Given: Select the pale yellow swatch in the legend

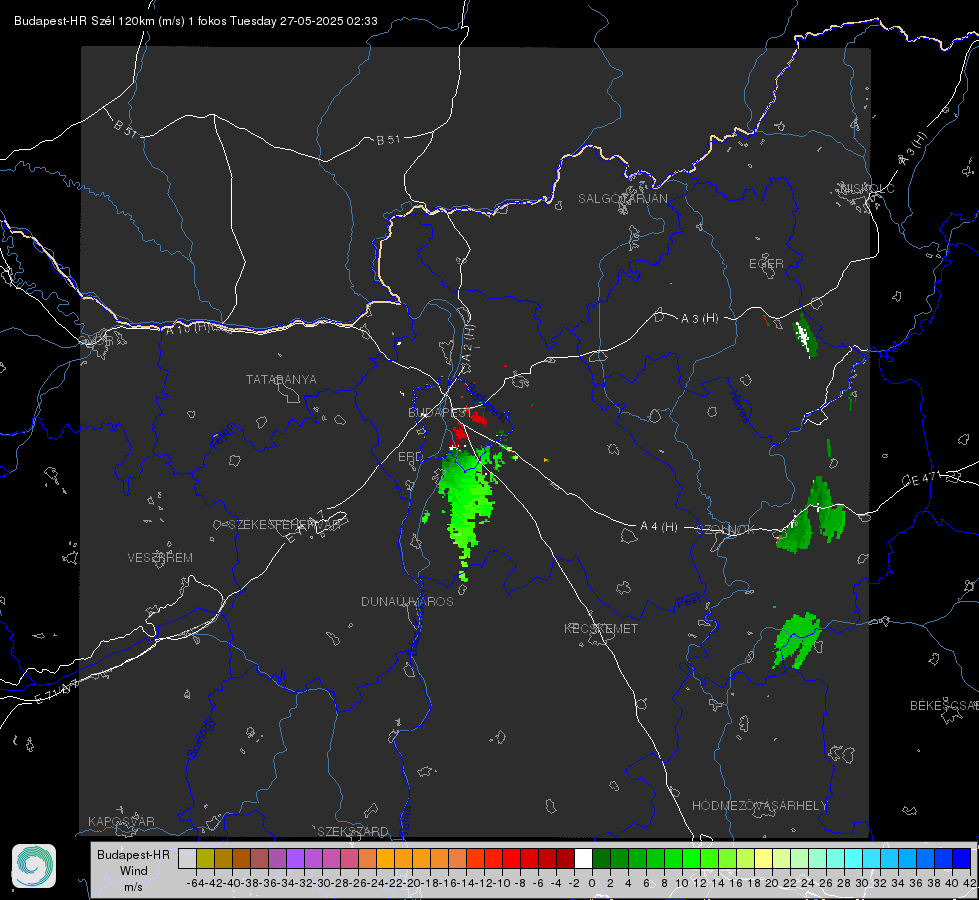Looking at the screenshot, I should 764,858.
